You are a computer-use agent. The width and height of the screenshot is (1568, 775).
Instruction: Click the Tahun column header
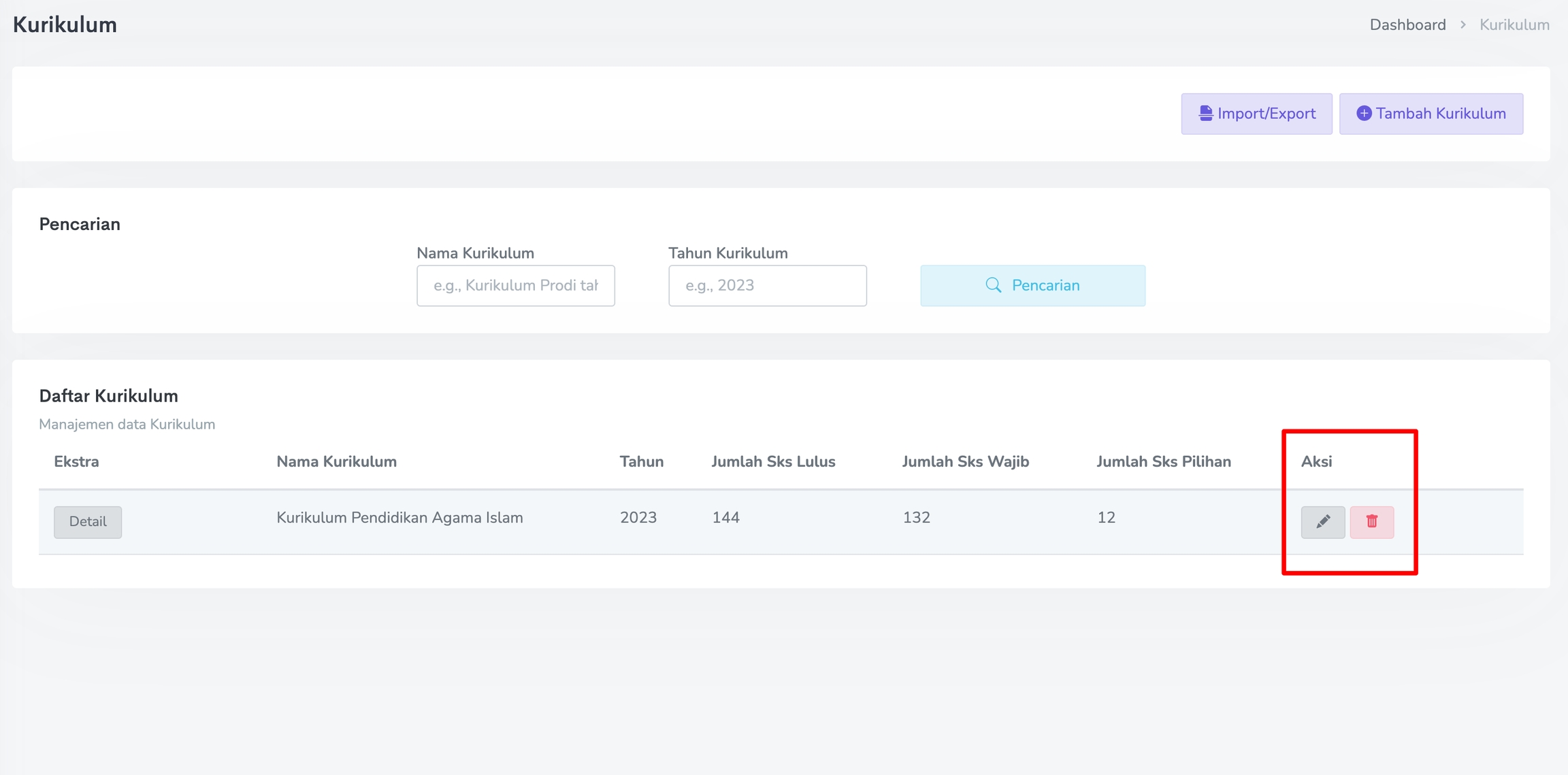coord(641,462)
